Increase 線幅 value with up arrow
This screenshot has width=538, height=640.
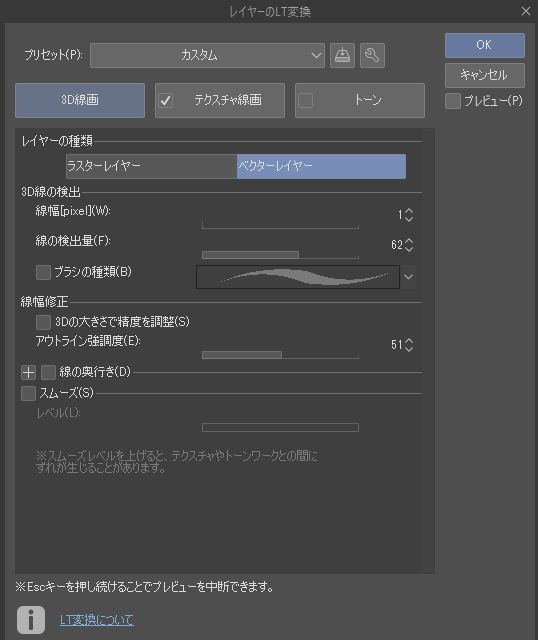[x=409, y=211]
